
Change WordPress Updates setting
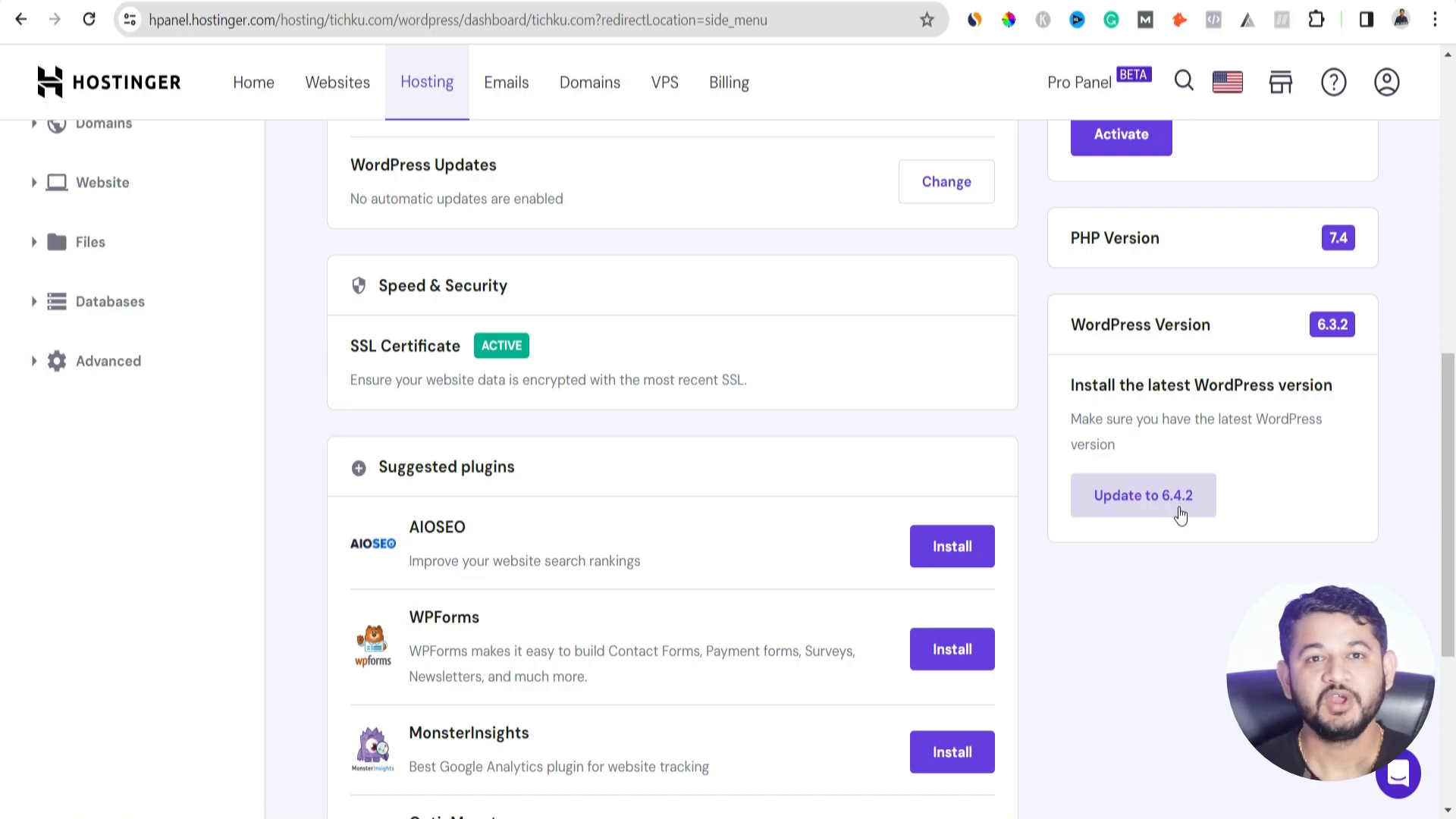click(946, 181)
